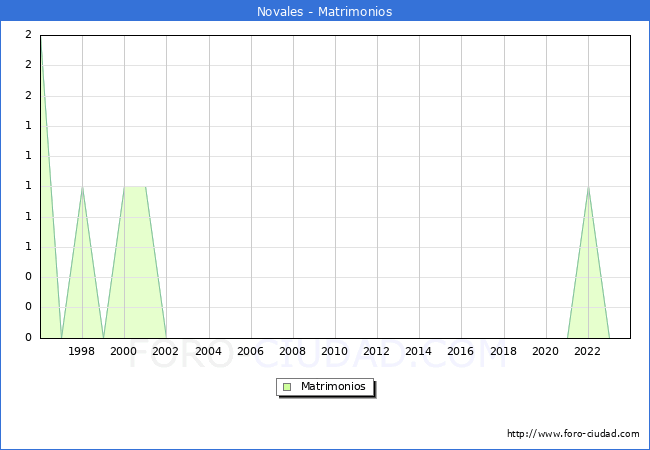Click the 2008 x-axis label
The width and height of the screenshot is (650, 450).
[292, 351]
